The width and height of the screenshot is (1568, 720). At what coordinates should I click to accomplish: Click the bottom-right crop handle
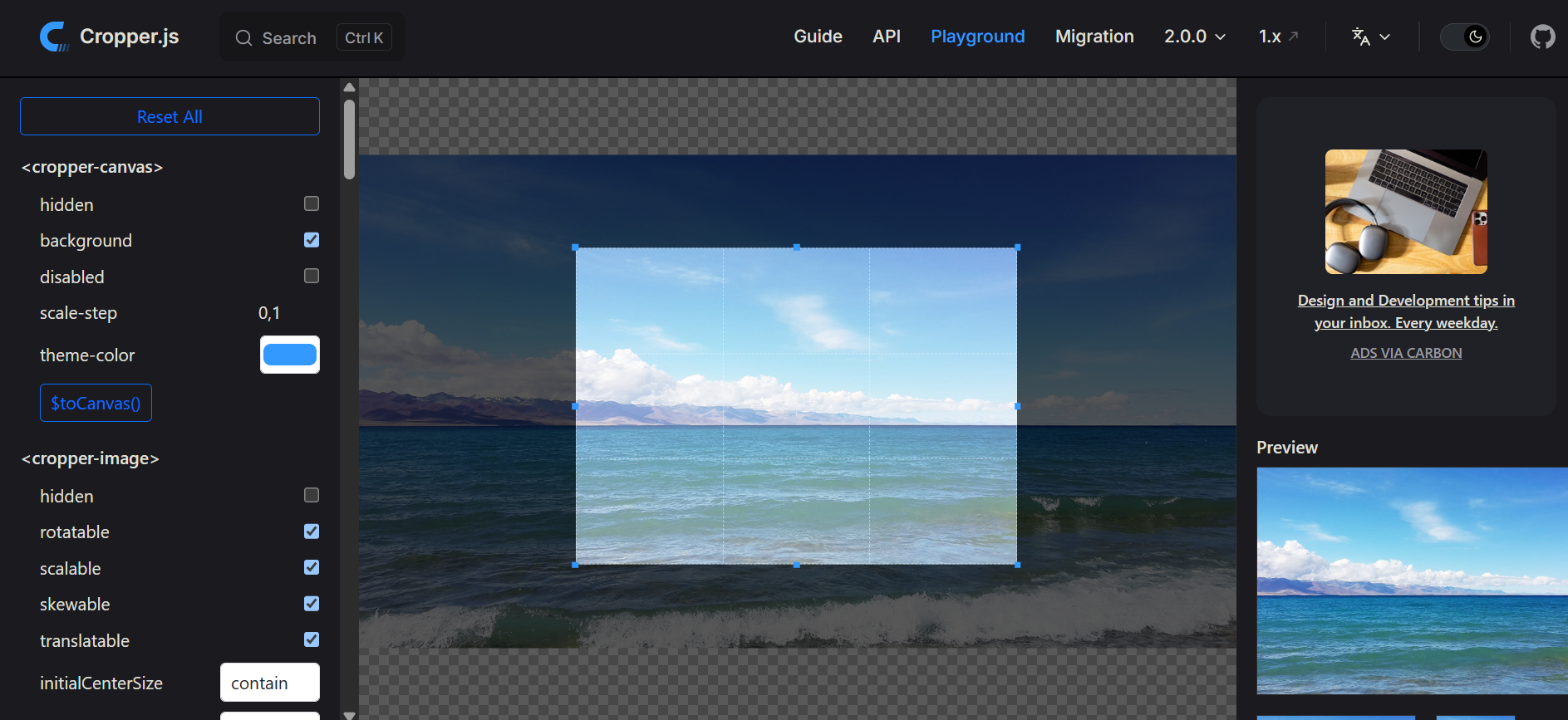[1018, 565]
